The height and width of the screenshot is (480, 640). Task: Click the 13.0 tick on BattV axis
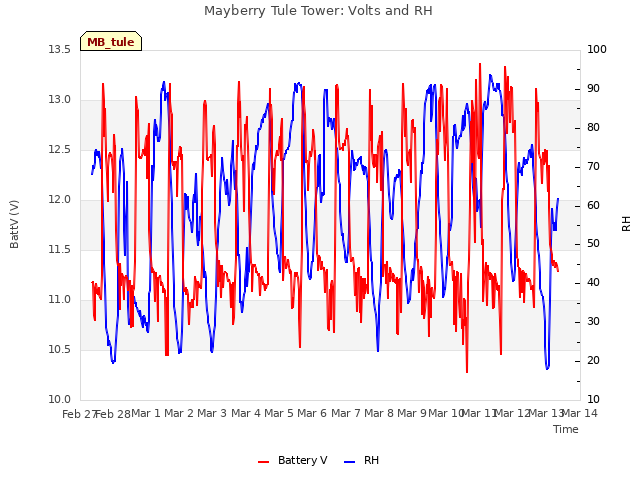click(x=60, y=100)
